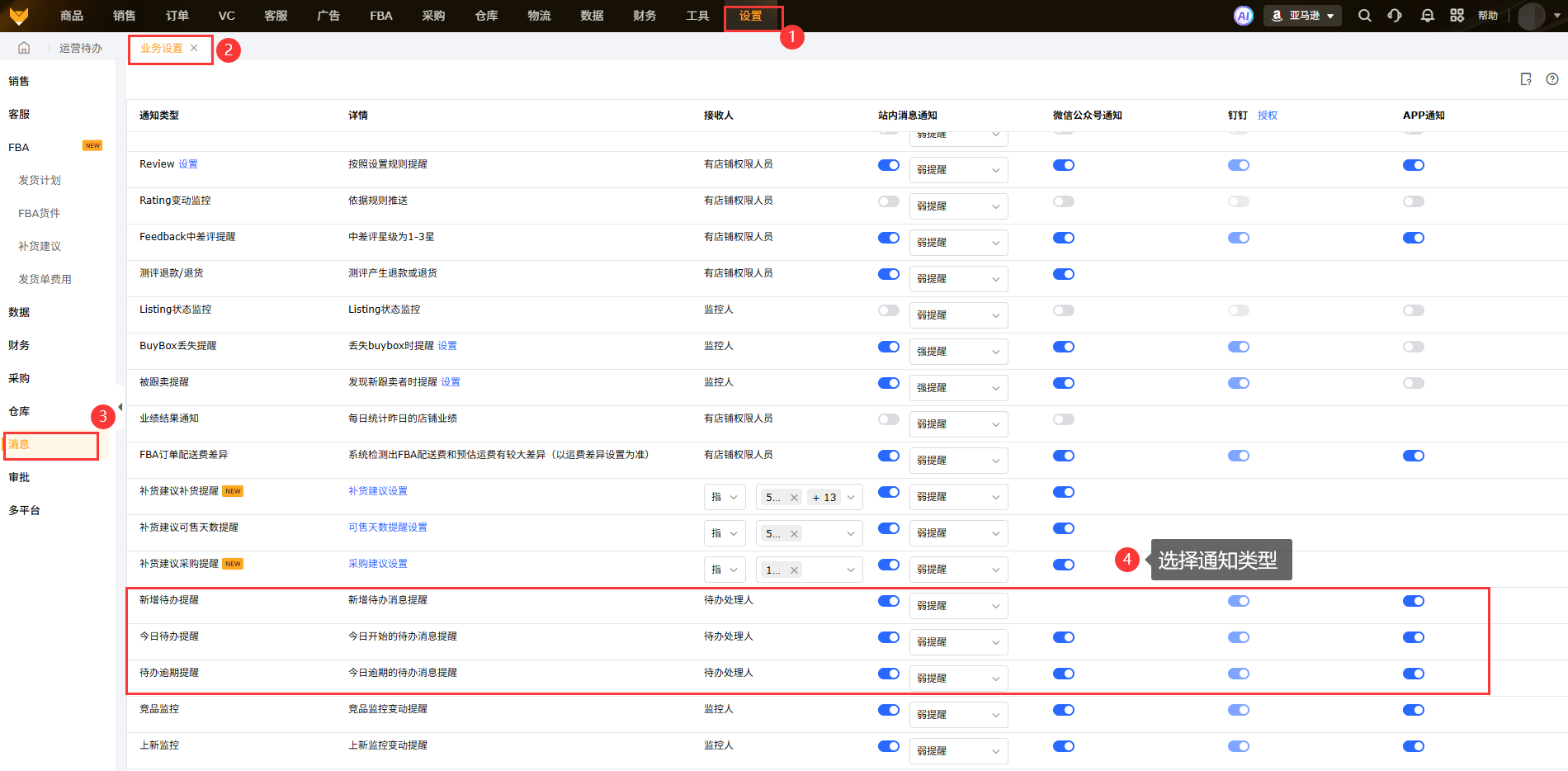This screenshot has width=1568, height=771.
Task: Open 广告 in the top navigation
Action: pos(328,16)
